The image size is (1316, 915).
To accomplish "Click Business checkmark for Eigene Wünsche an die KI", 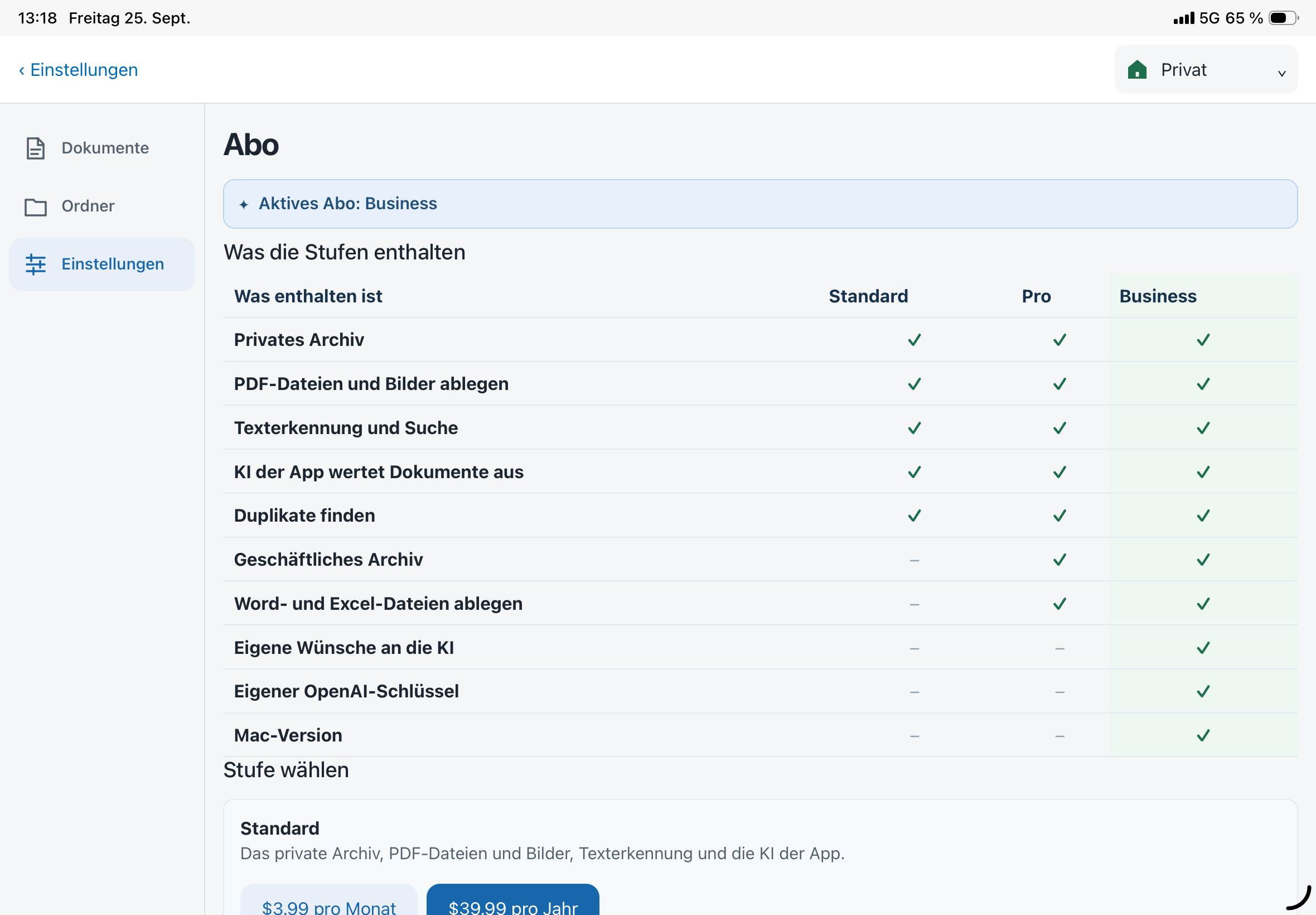I will [x=1203, y=648].
